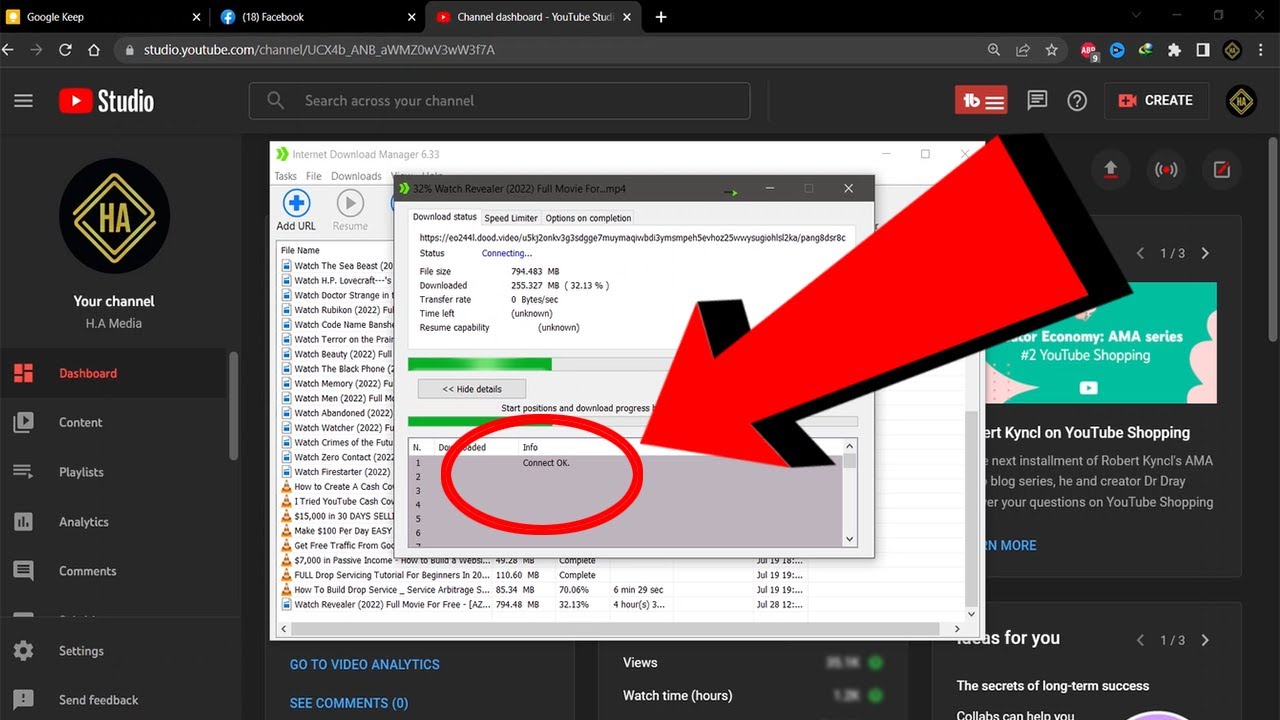Open the Tasks menu in IDM

coord(285,176)
